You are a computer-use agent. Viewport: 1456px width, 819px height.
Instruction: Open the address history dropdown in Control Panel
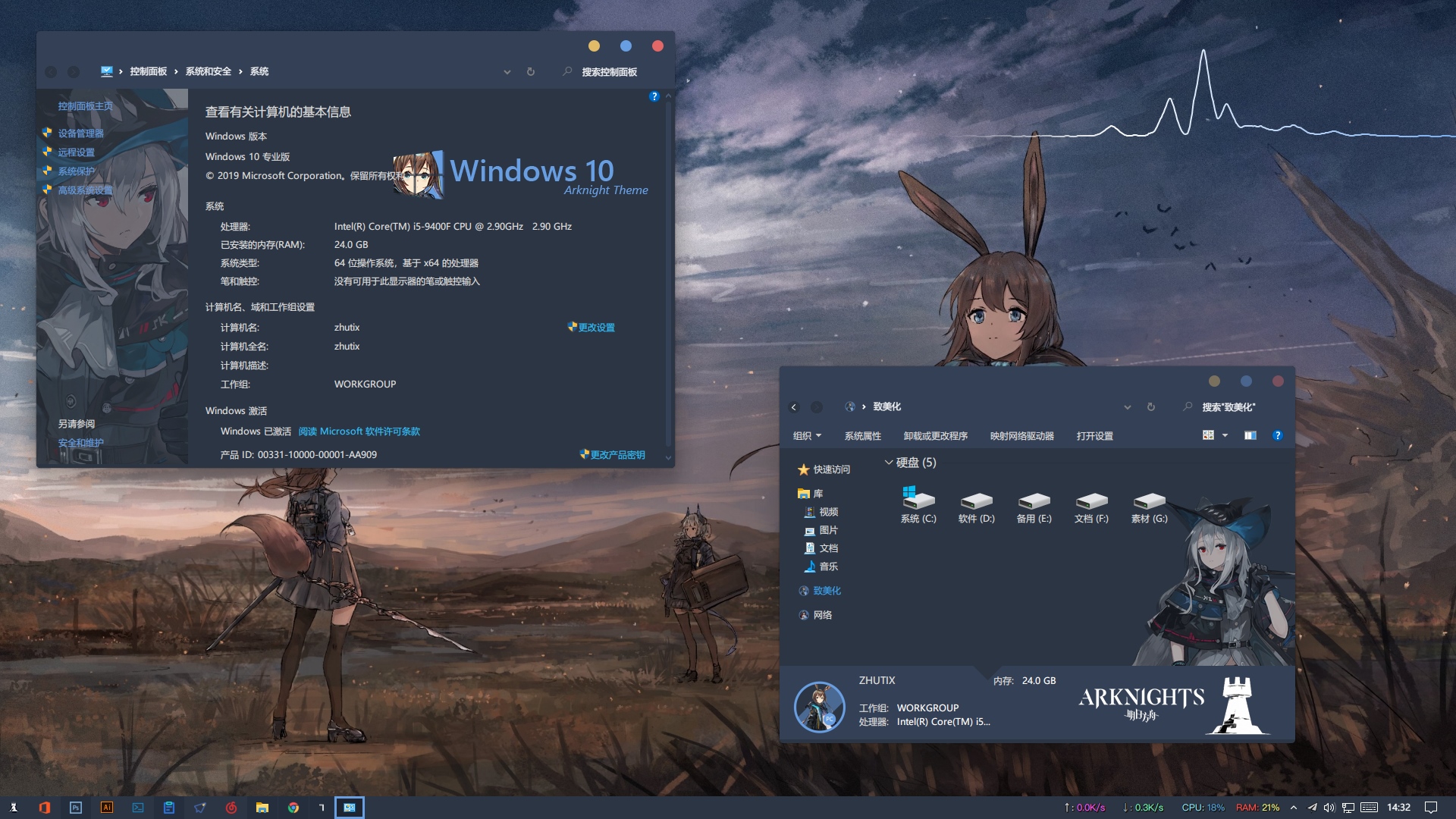(x=507, y=72)
